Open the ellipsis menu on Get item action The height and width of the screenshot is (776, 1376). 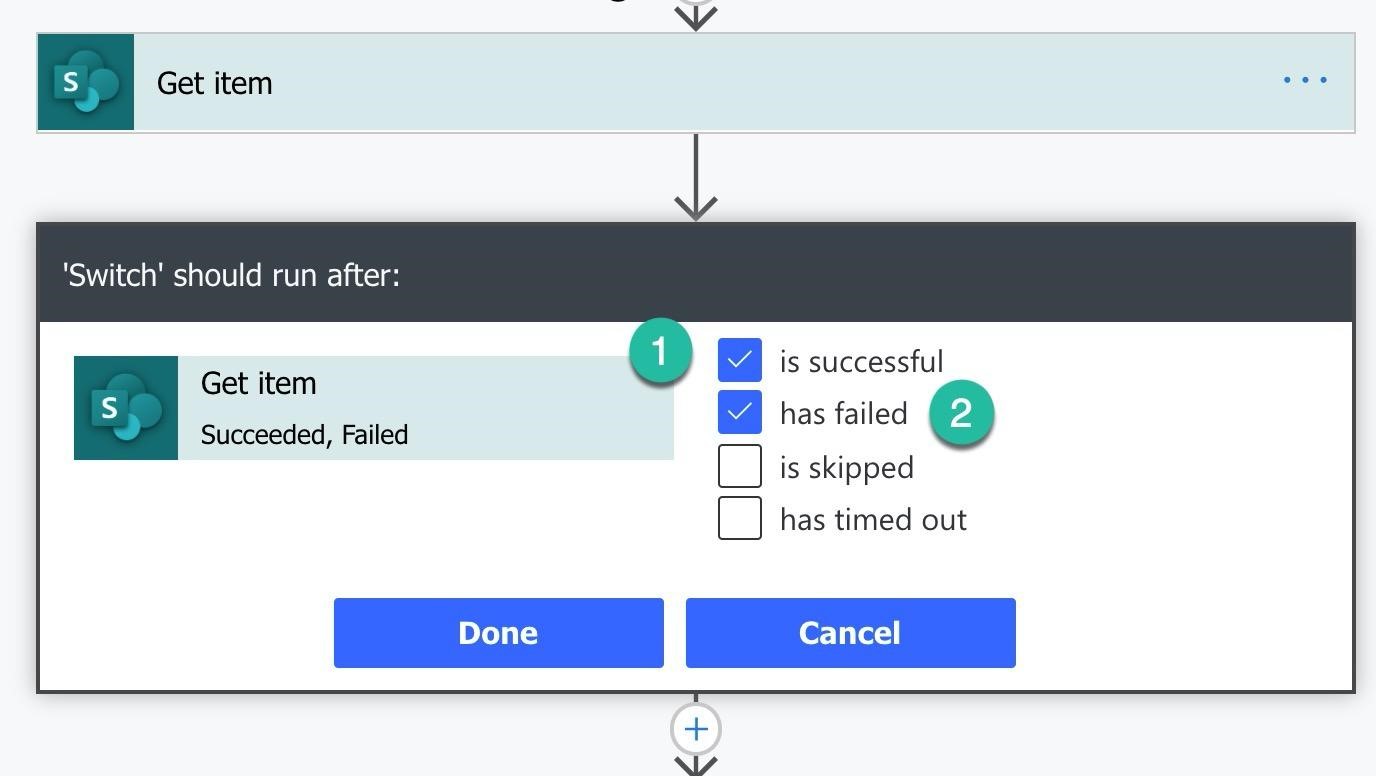pos(1305,80)
